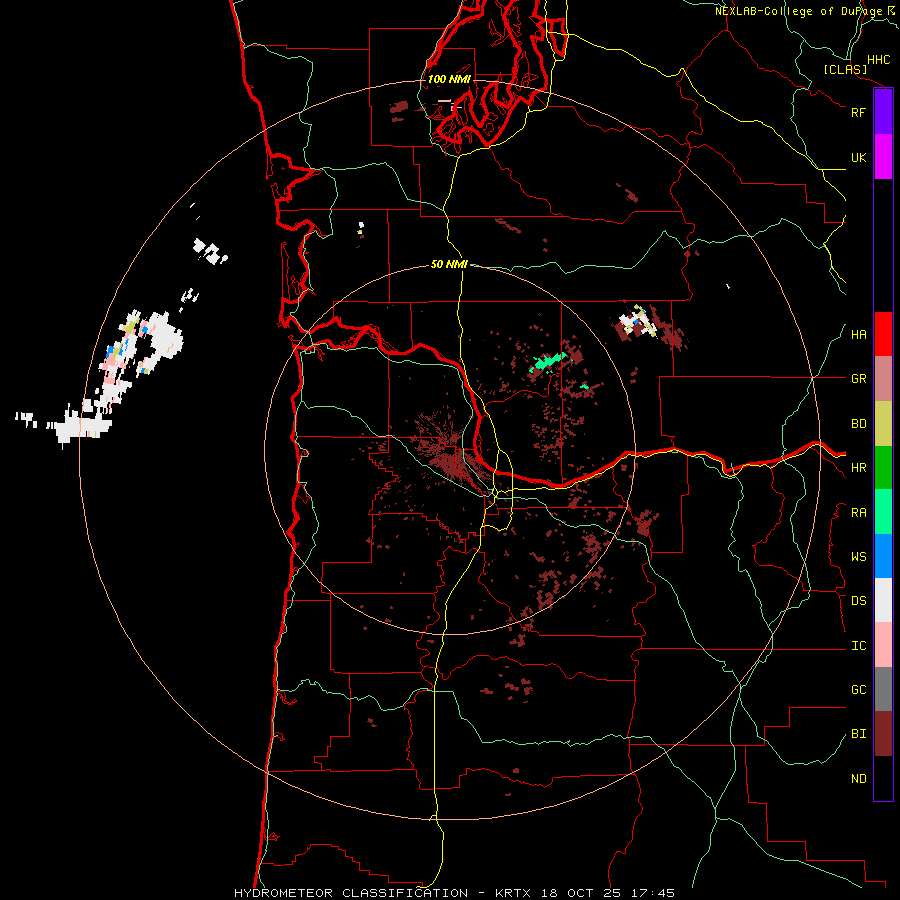Click the ND legend label

pyautogui.click(x=858, y=779)
